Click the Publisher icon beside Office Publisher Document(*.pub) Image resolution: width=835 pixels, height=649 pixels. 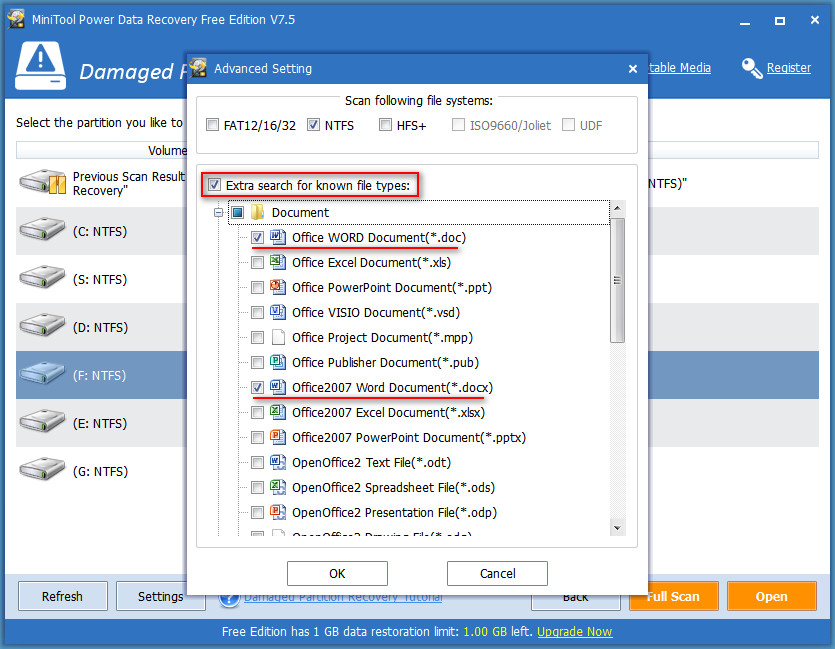point(277,362)
